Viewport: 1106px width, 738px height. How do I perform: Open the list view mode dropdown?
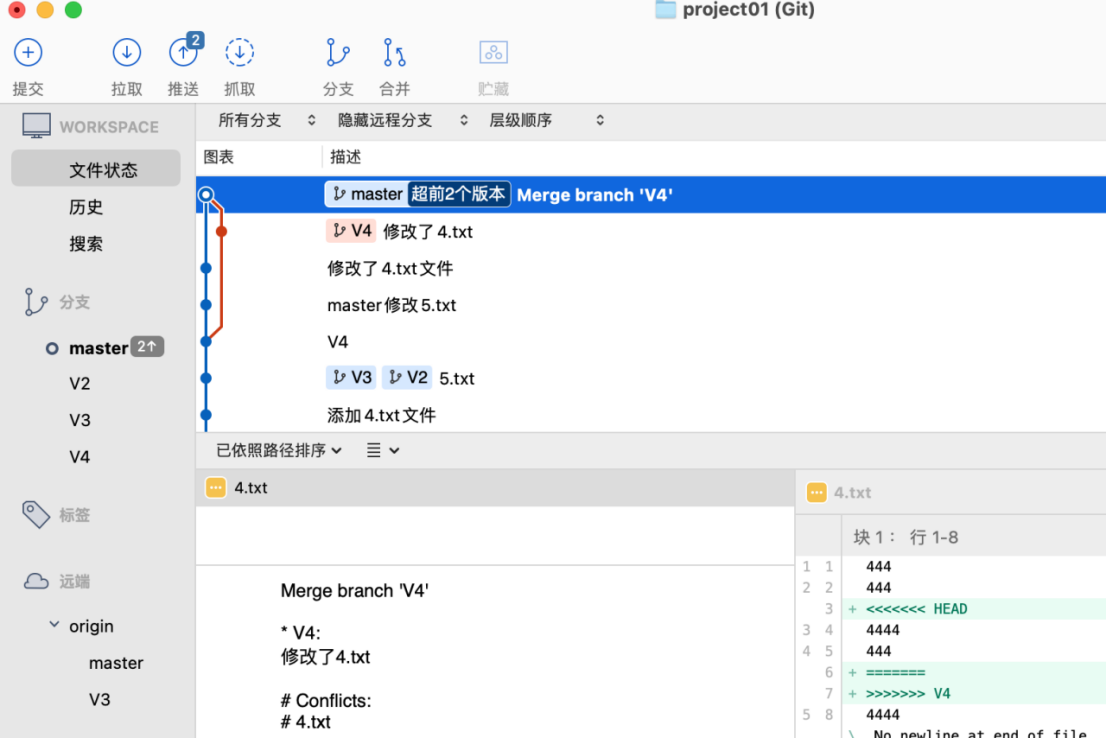(383, 450)
